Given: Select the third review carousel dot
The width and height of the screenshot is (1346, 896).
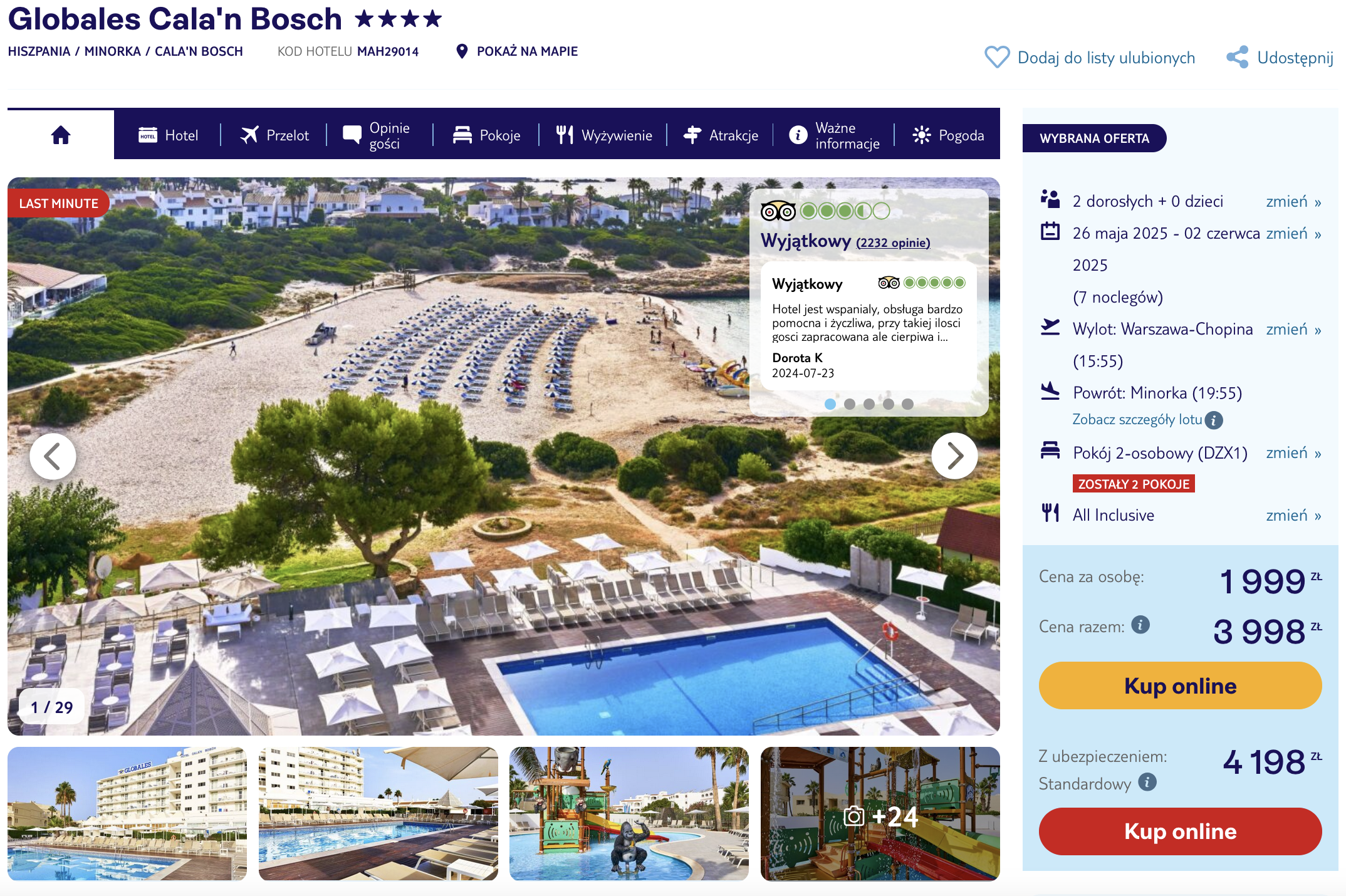Looking at the screenshot, I should tap(869, 404).
